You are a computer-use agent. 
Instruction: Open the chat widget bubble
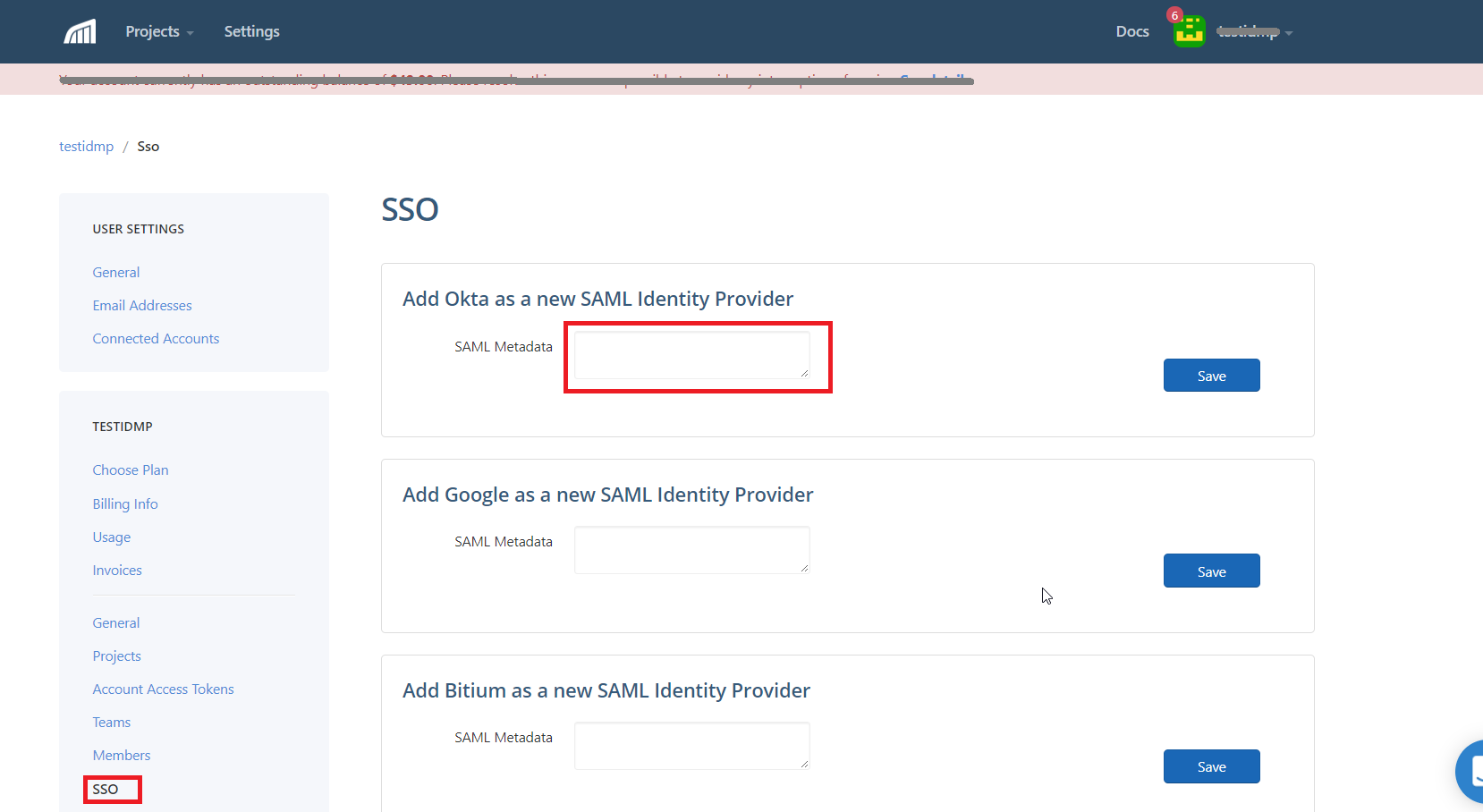(x=1471, y=771)
